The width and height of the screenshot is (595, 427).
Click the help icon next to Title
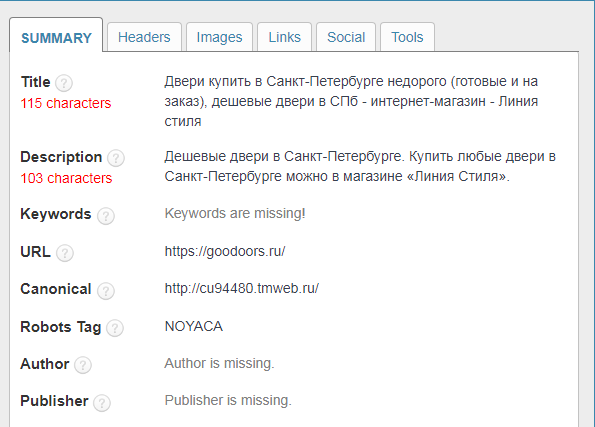coord(64,83)
